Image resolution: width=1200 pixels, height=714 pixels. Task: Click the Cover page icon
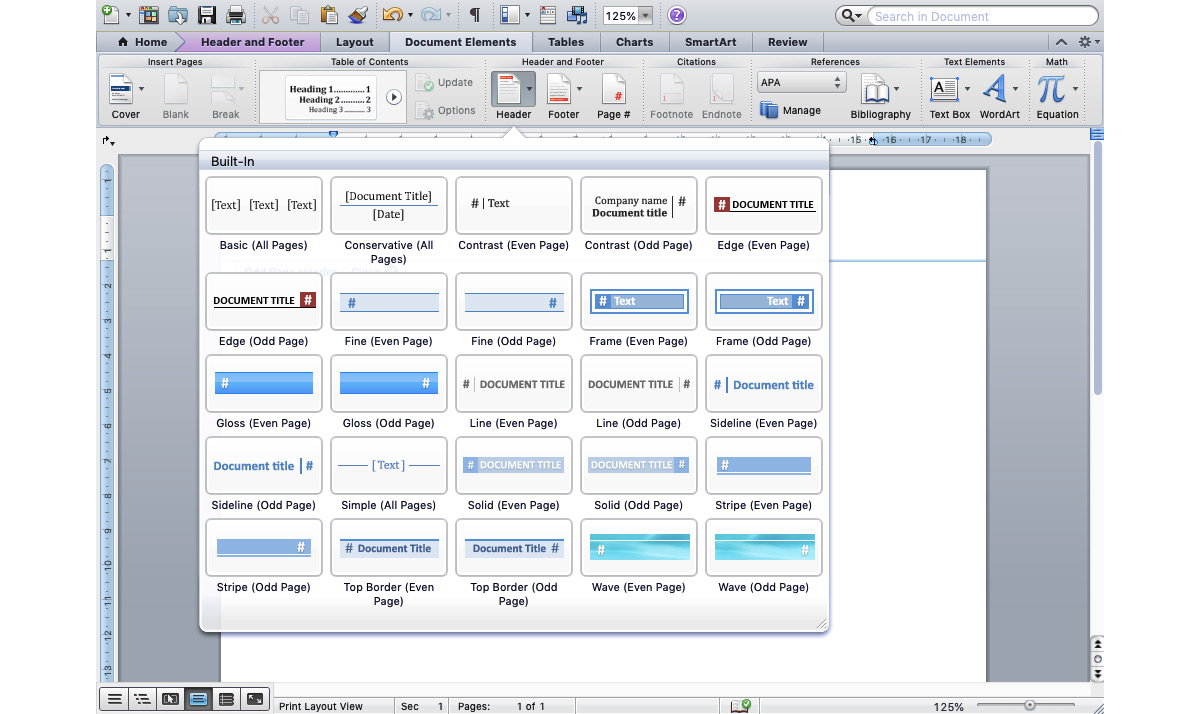[123, 91]
